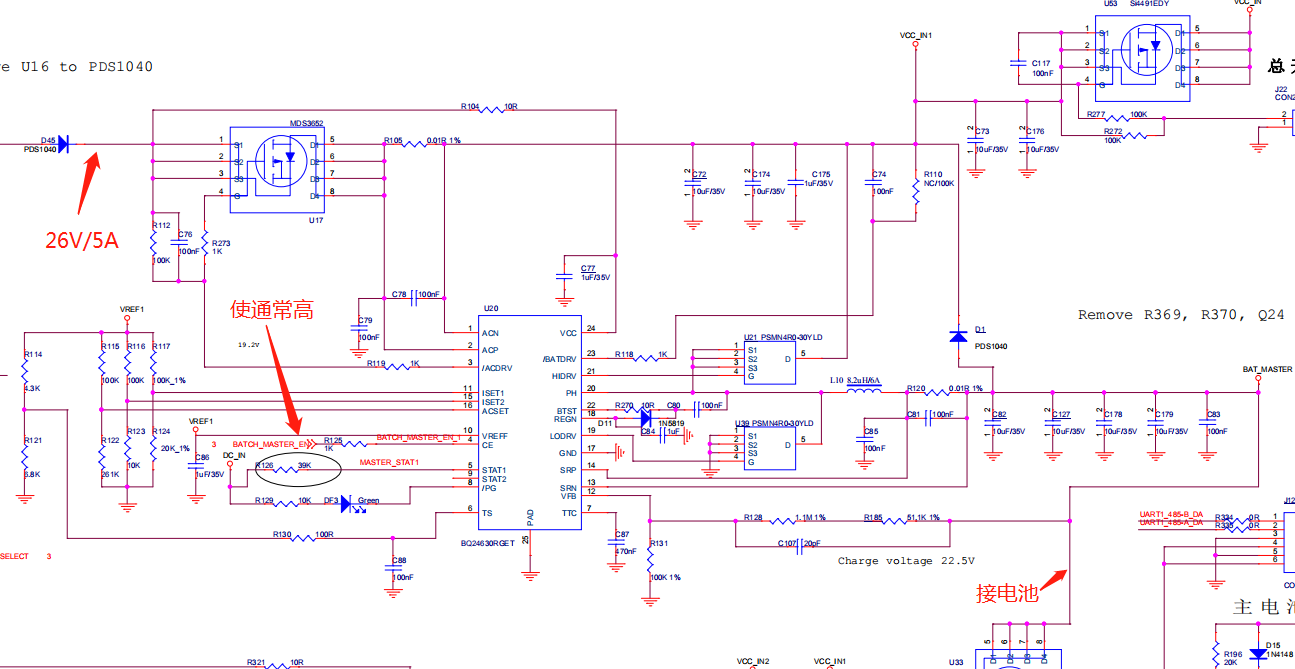Select the MASTER_STAT1 net label
This screenshot has width=1295, height=669.
[389, 463]
